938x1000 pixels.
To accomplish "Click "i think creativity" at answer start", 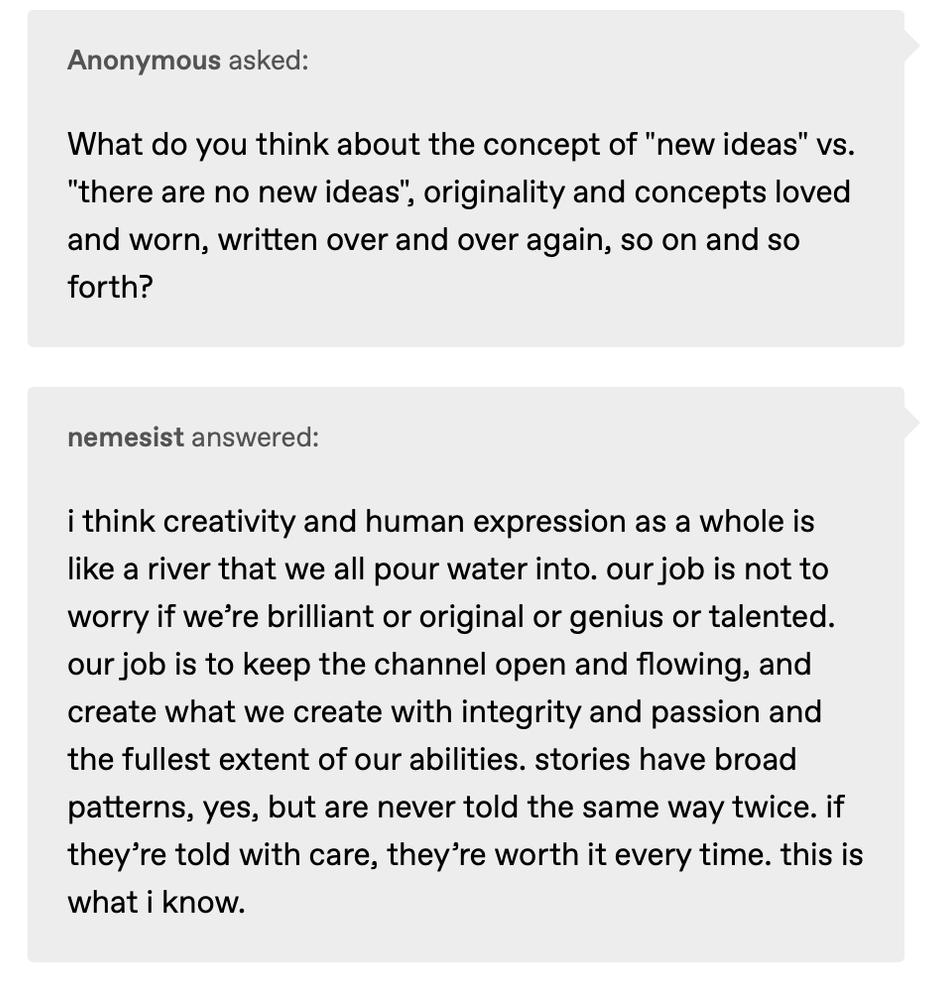I will pos(181,522).
